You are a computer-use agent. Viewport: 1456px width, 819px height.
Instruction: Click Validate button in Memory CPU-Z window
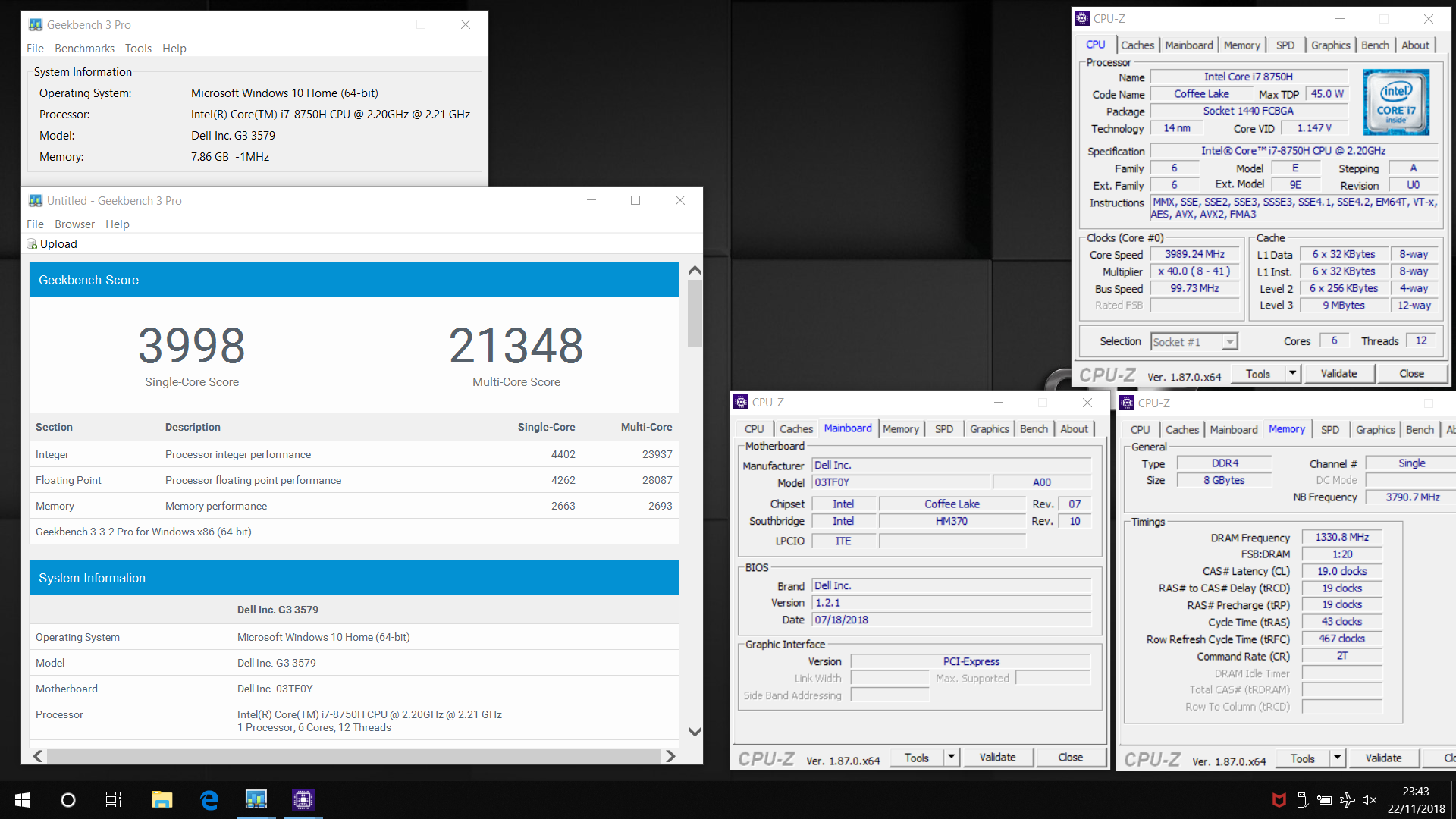[x=1383, y=758]
